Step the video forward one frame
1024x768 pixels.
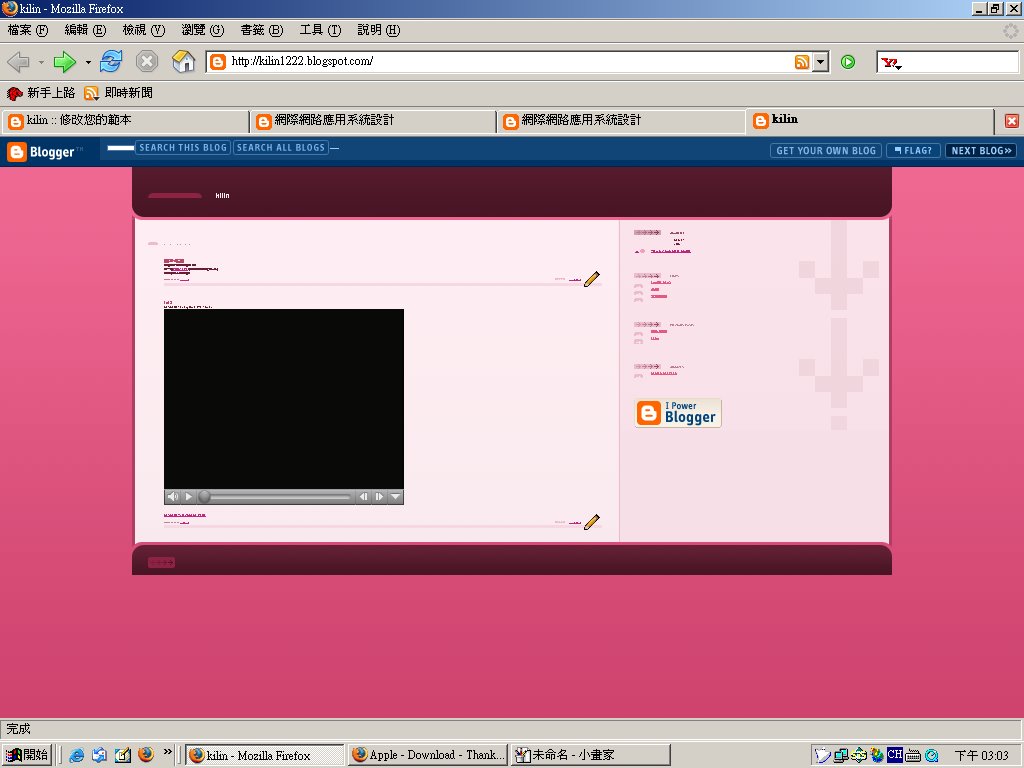click(x=379, y=497)
